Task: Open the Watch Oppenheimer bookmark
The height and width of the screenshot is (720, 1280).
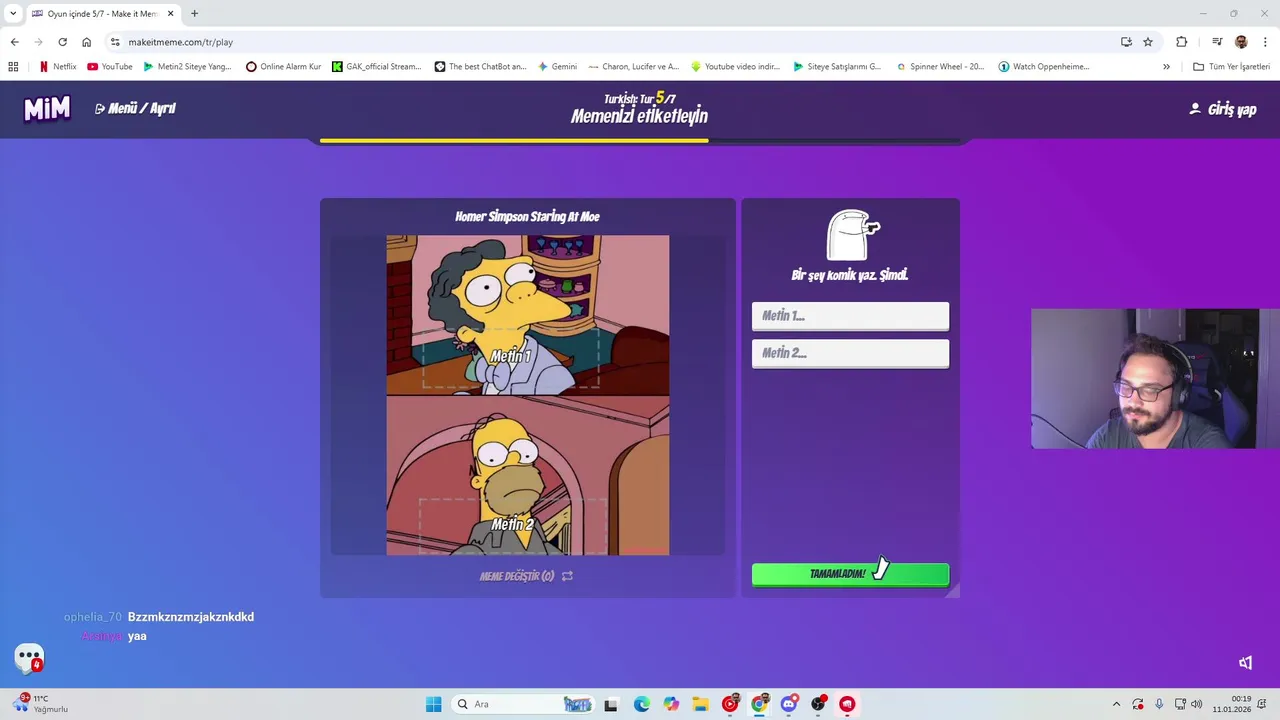Action: click(x=1044, y=67)
